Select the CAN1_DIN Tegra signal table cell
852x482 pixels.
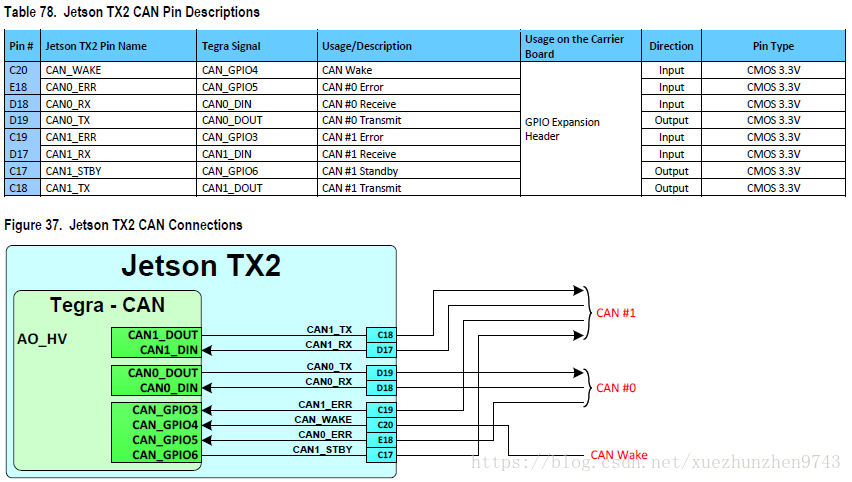point(256,154)
